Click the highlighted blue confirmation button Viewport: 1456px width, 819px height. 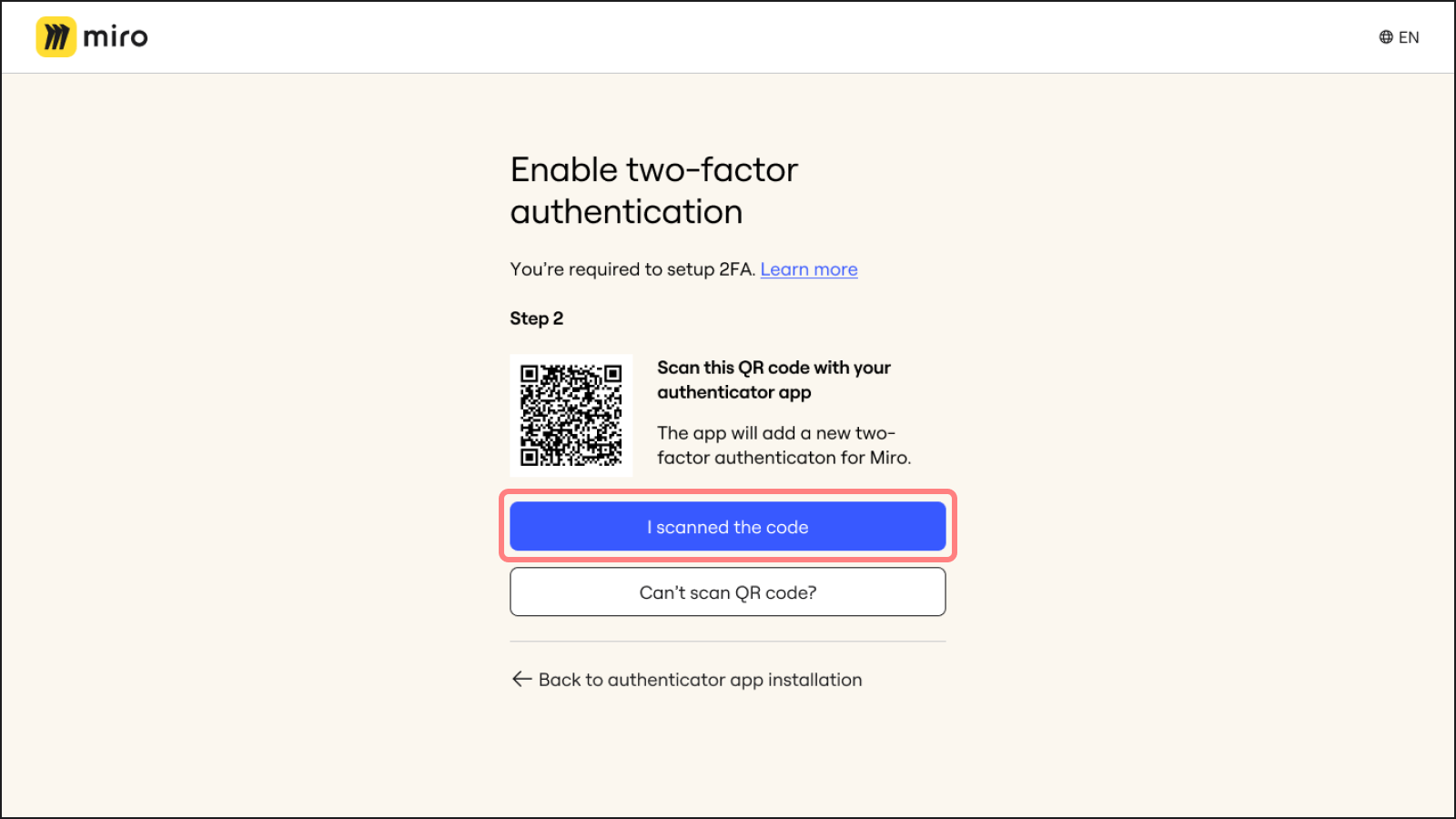(x=727, y=526)
